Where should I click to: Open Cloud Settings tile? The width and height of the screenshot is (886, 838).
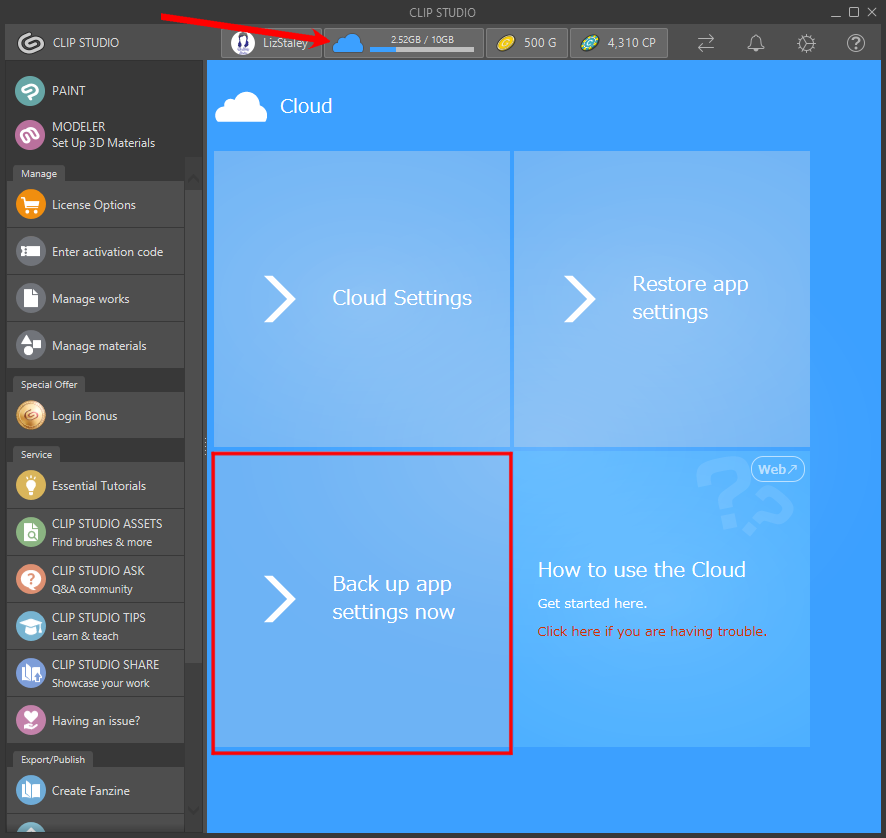pos(361,298)
